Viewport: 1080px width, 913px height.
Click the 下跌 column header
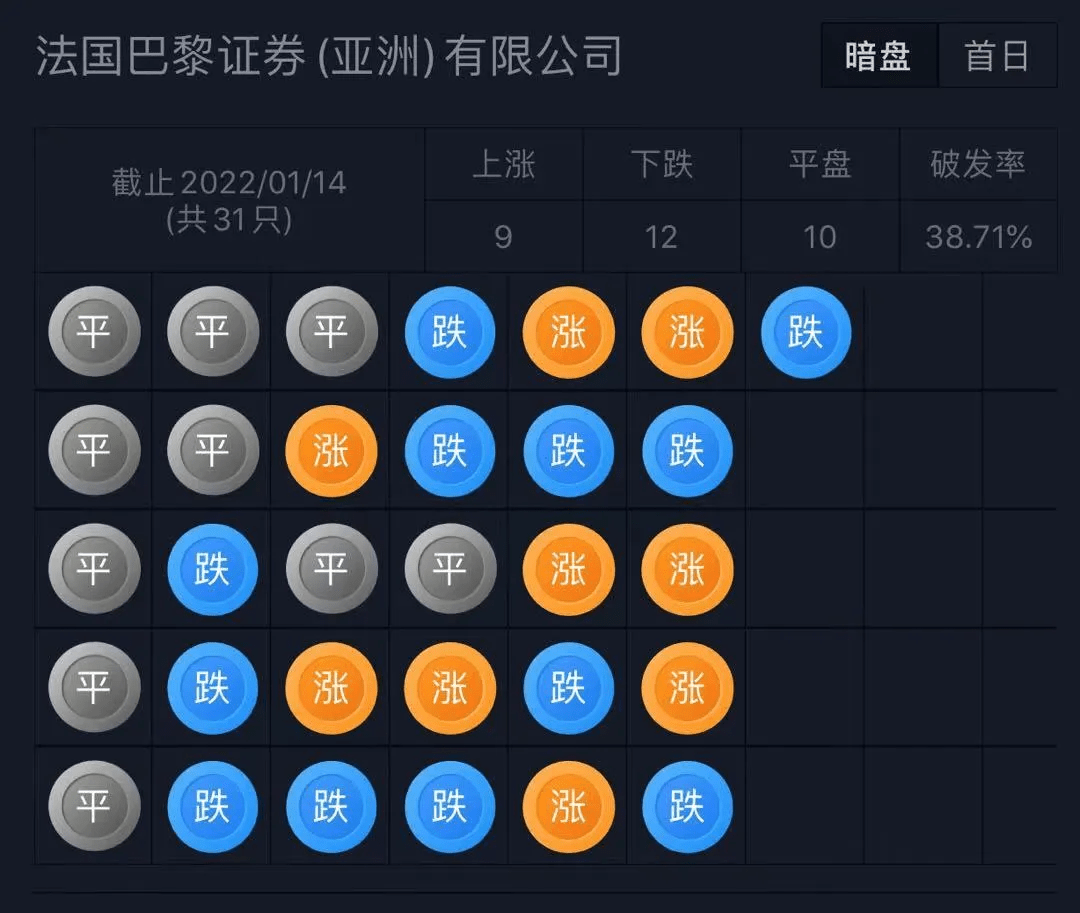click(662, 166)
